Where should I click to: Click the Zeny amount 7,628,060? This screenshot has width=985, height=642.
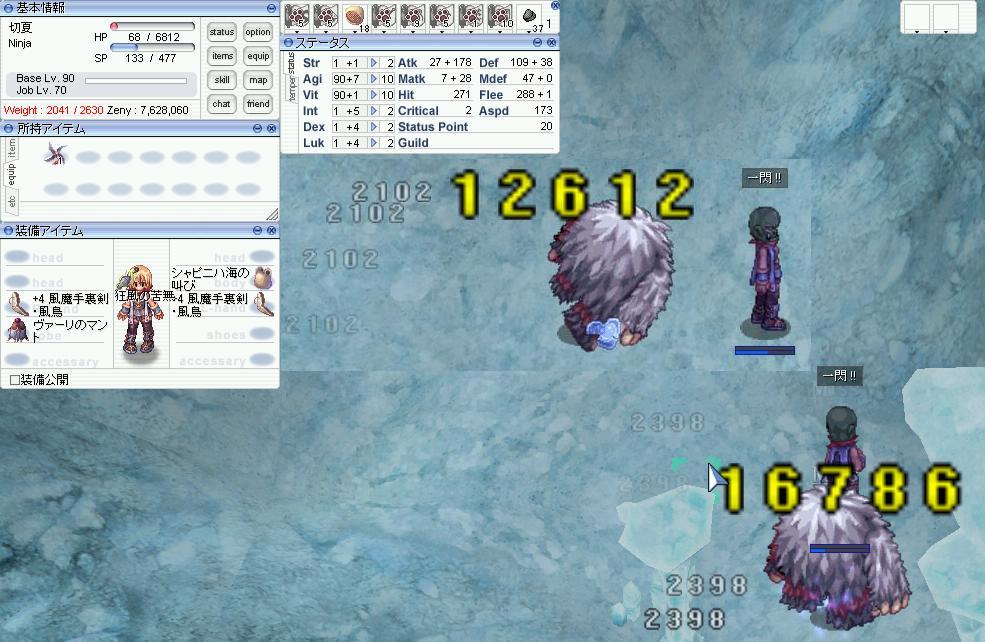[x=164, y=110]
